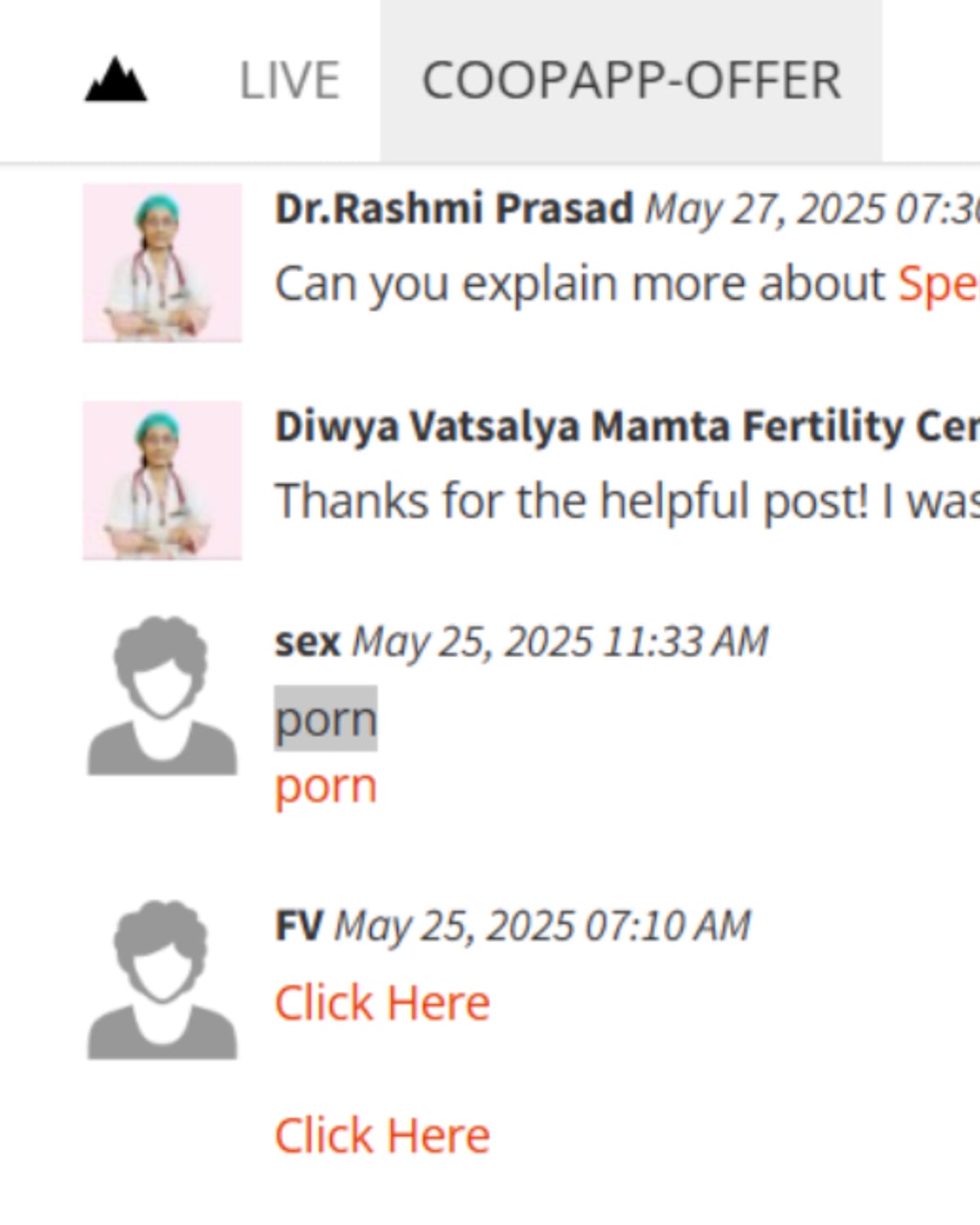Image resolution: width=980 pixels, height=1225 pixels.
Task: Open the Dr.Rashmi Prasad author name
Action: click(x=454, y=208)
